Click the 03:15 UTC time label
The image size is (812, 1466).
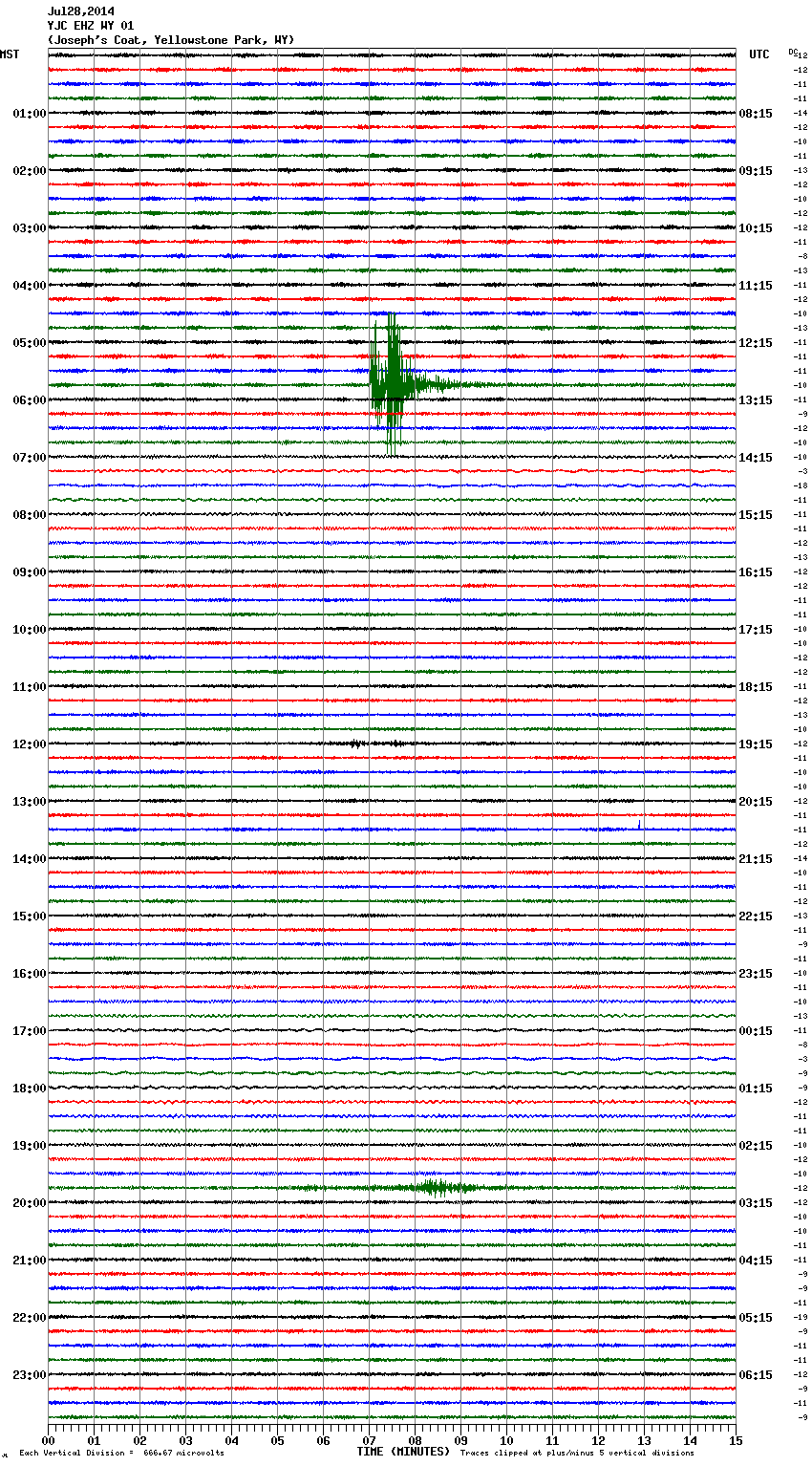pyautogui.click(x=756, y=1203)
